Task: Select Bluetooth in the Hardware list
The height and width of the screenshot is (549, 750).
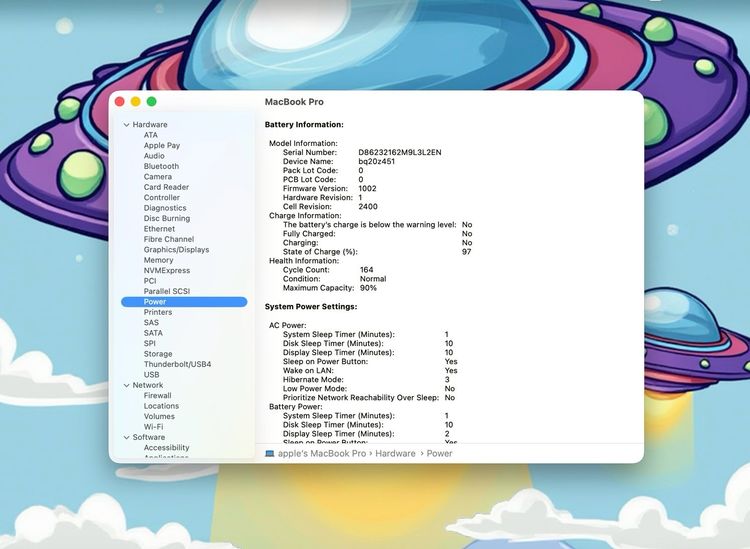Action: coord(161,166)
